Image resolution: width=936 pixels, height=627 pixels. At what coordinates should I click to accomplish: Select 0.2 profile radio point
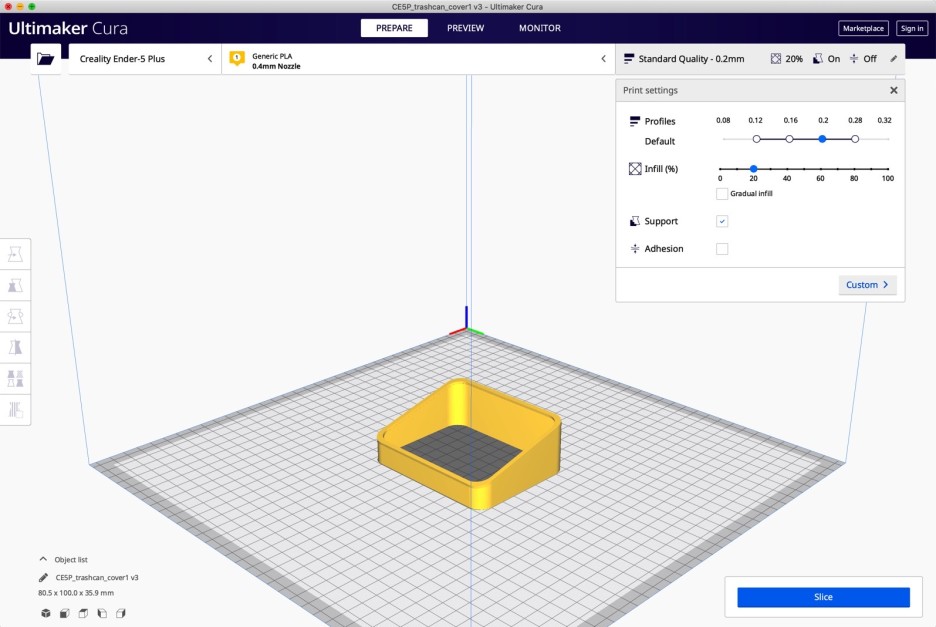tap(822, 139)
